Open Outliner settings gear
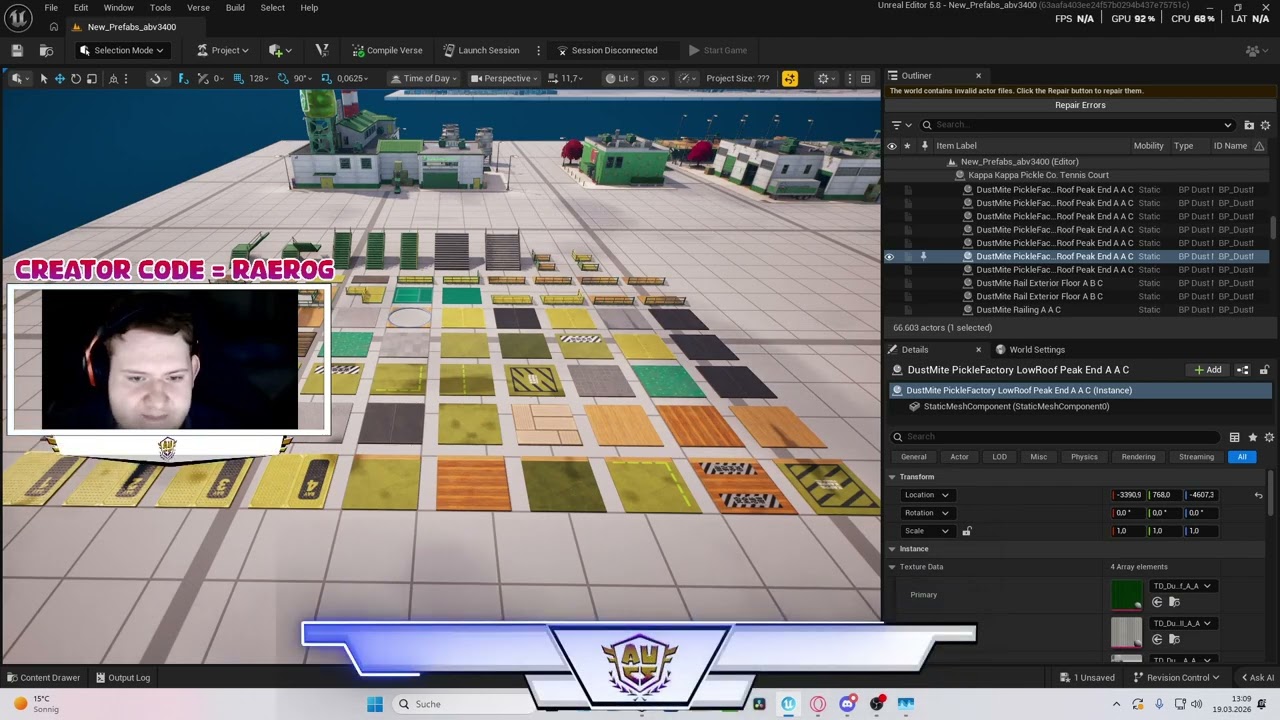Viewport: 1280px width, 720px height. 1266,125
